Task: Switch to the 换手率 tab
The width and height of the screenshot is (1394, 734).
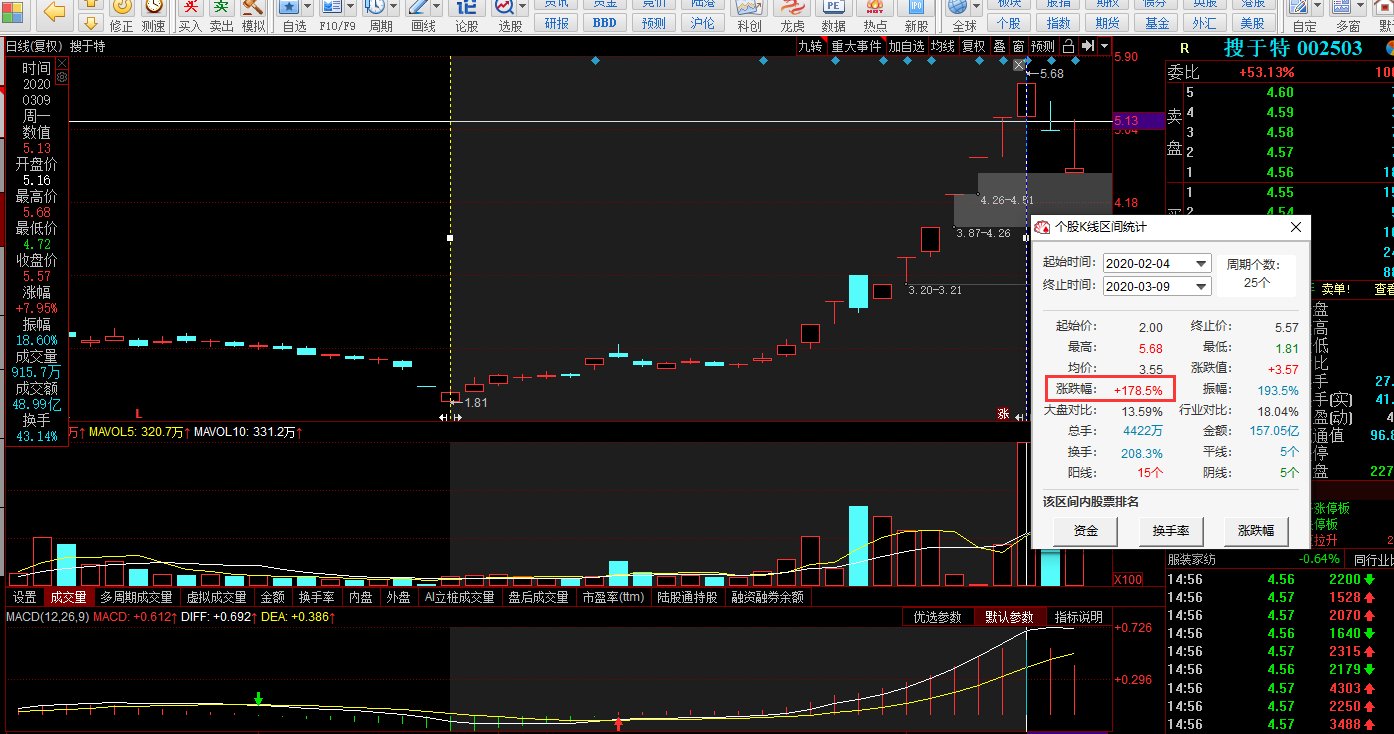Action: [317, 597]
